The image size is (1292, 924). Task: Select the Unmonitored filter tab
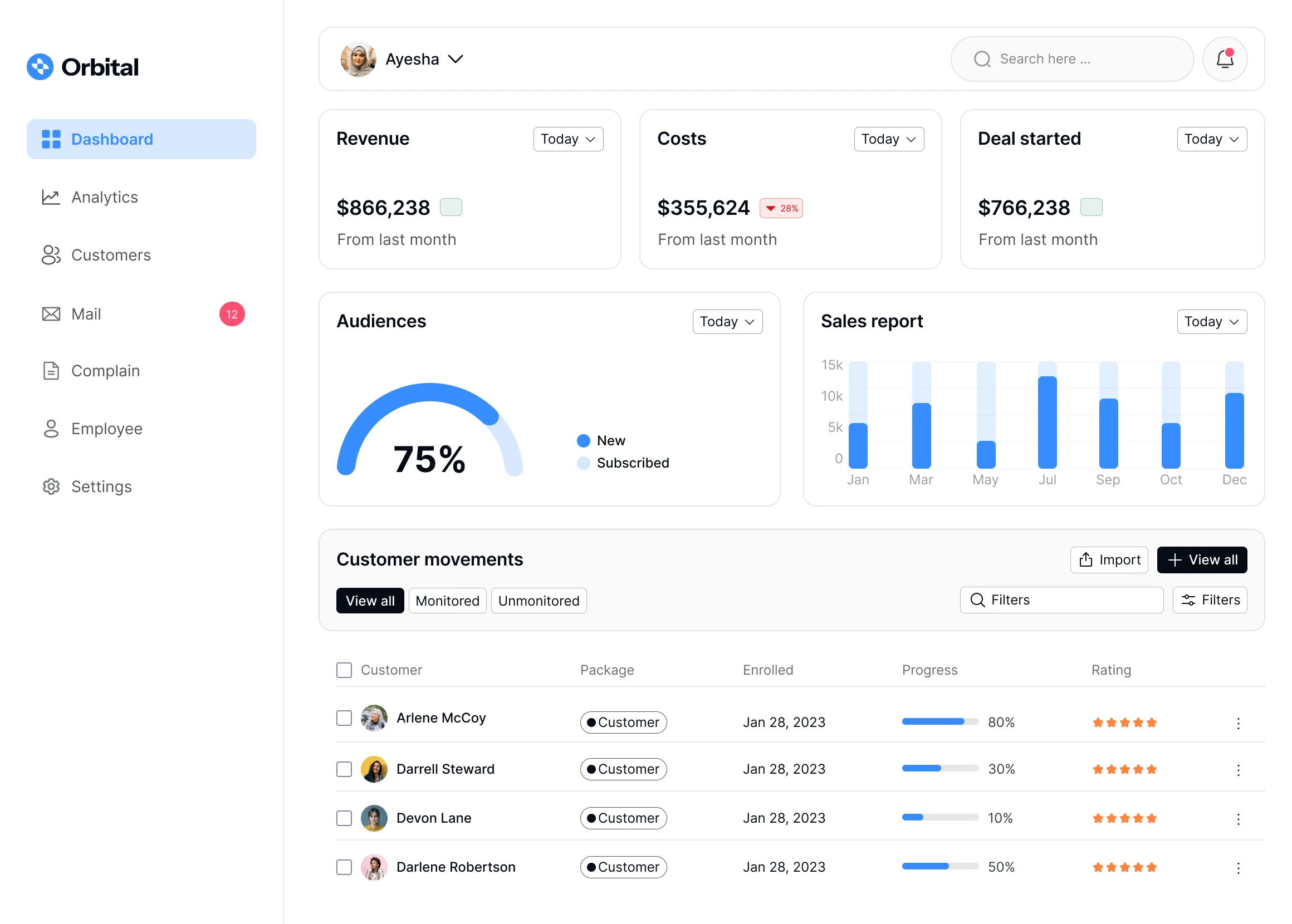[x=538, y=601]
